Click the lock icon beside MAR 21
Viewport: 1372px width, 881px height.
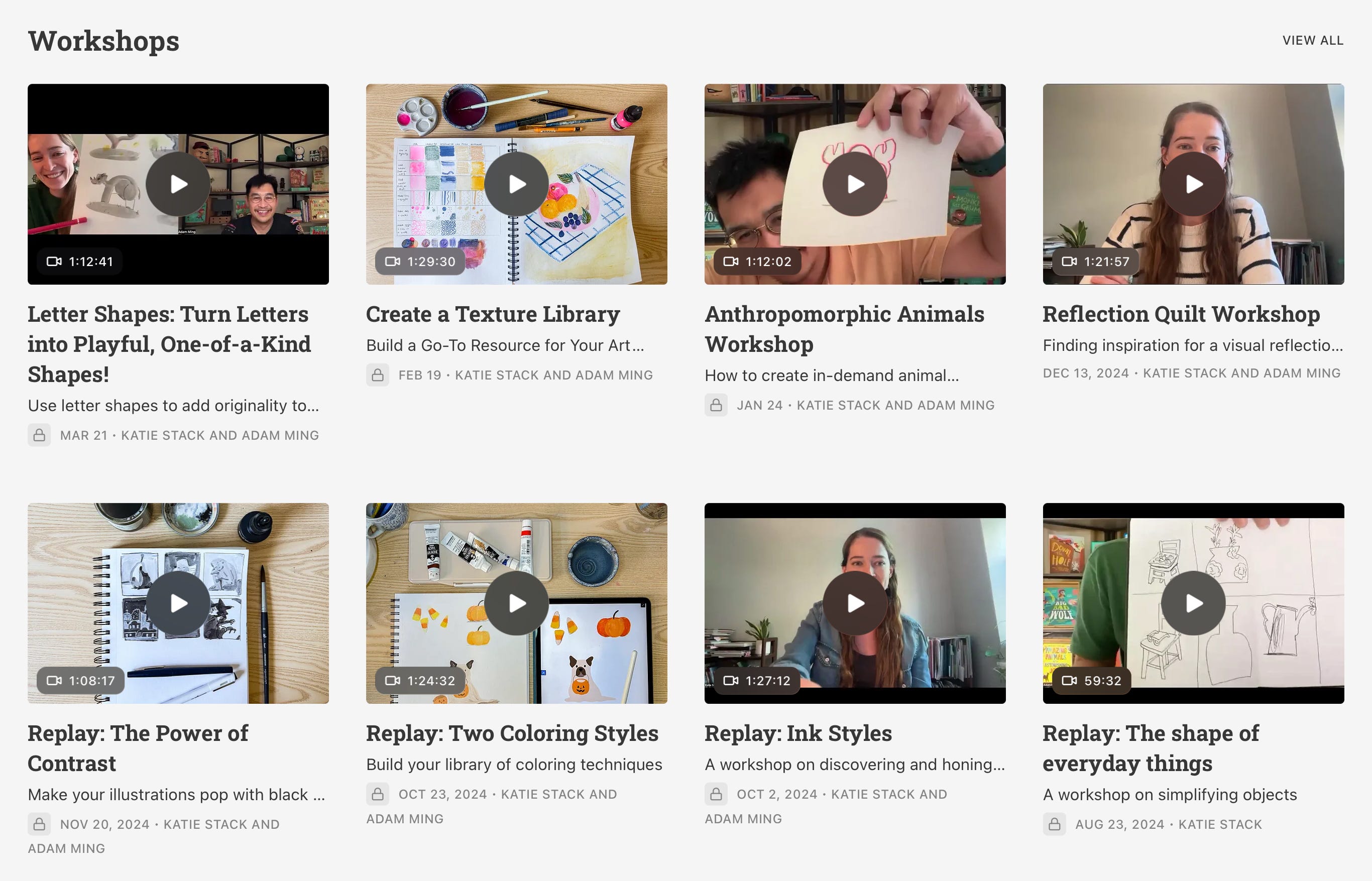click(40, 435)
